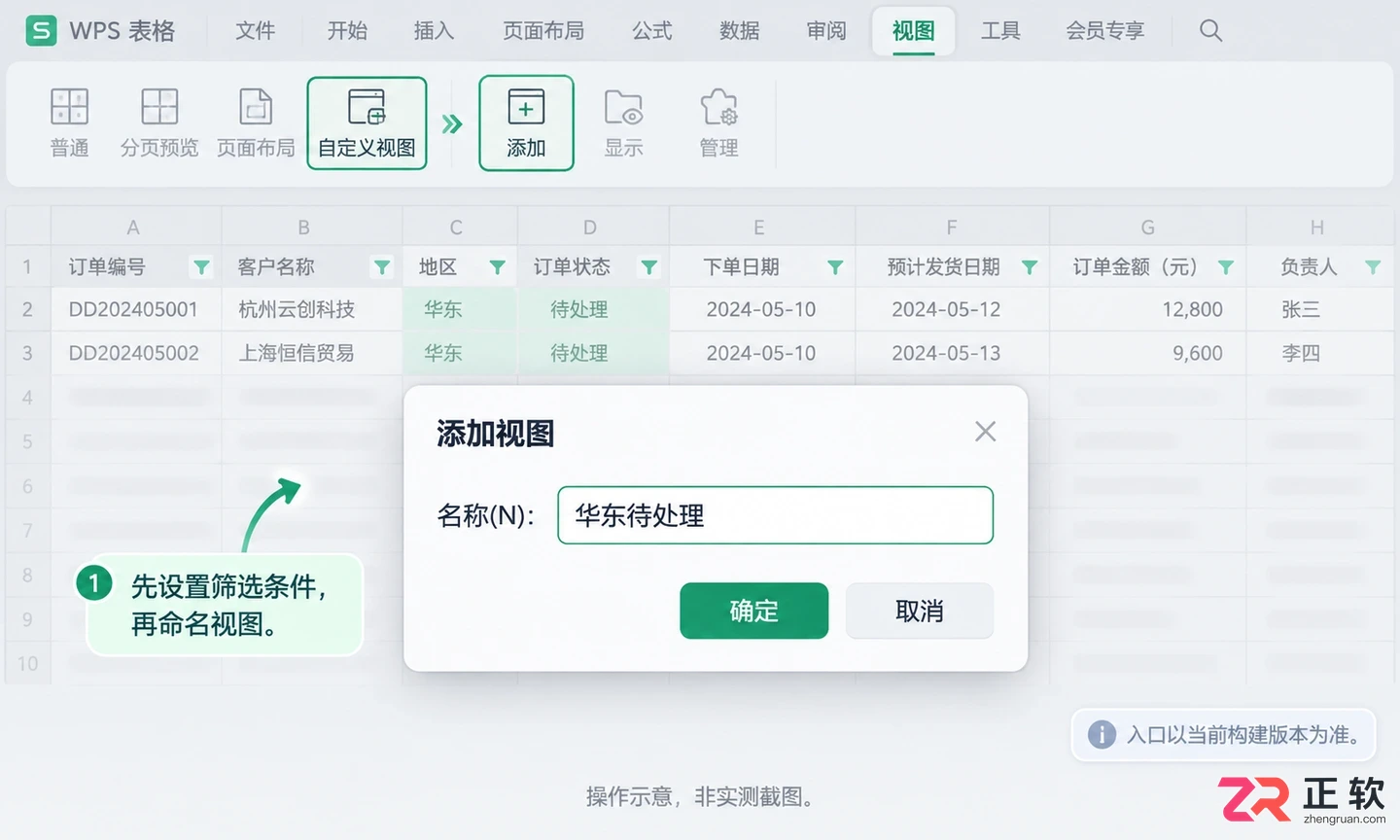Switch to 插入 tab
This screenshot has height=840, width=1400.
point(434,31)
